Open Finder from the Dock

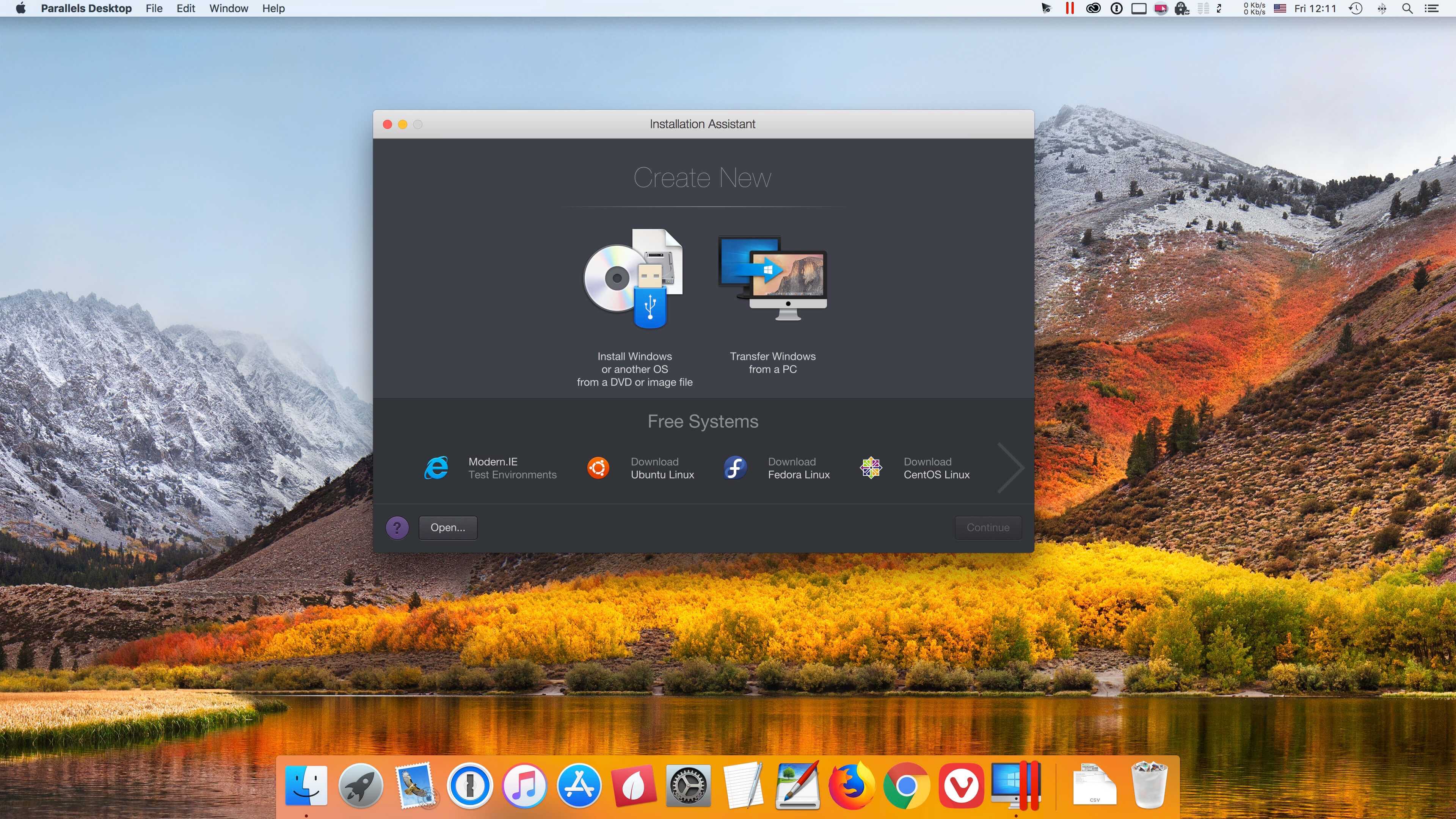click(306, 786)
